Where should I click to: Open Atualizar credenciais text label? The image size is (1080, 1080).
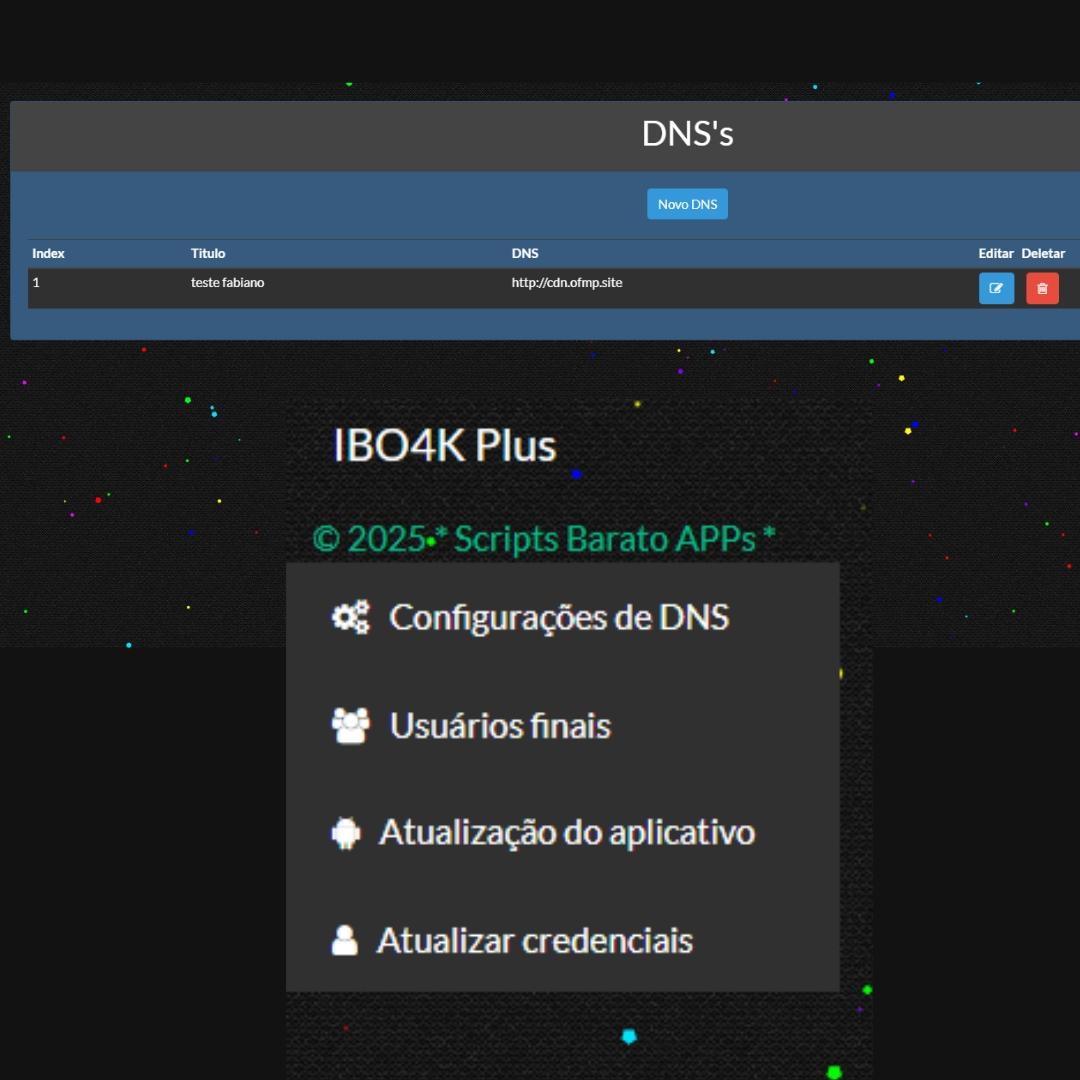(x=534, y=940)
